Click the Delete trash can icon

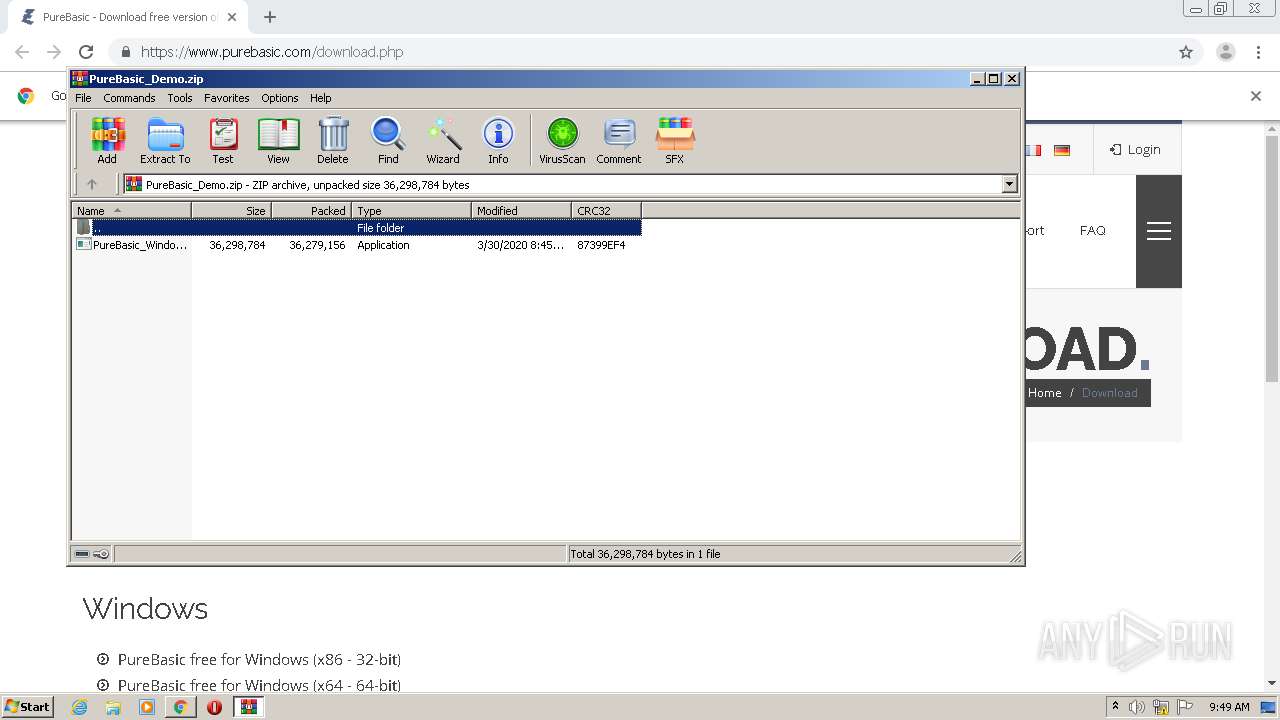click(x=333, y=140)
